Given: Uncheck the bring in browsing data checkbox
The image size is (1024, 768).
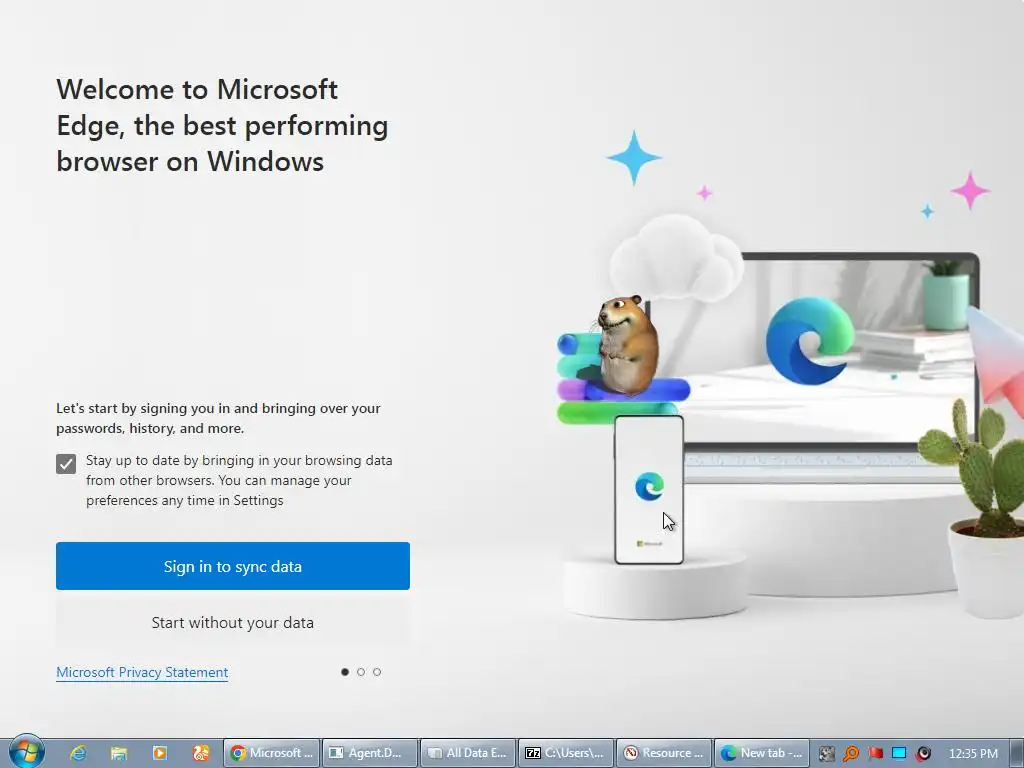Looking at the screenshot, I should pos(66,464).
